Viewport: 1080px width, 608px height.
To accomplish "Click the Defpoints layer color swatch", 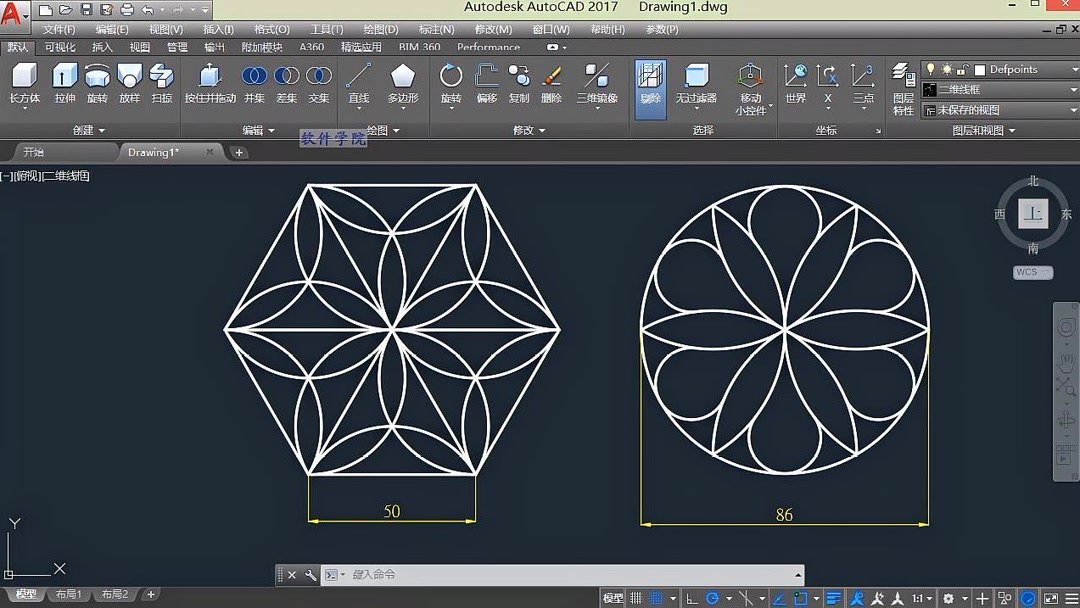I will click(979, 70).
